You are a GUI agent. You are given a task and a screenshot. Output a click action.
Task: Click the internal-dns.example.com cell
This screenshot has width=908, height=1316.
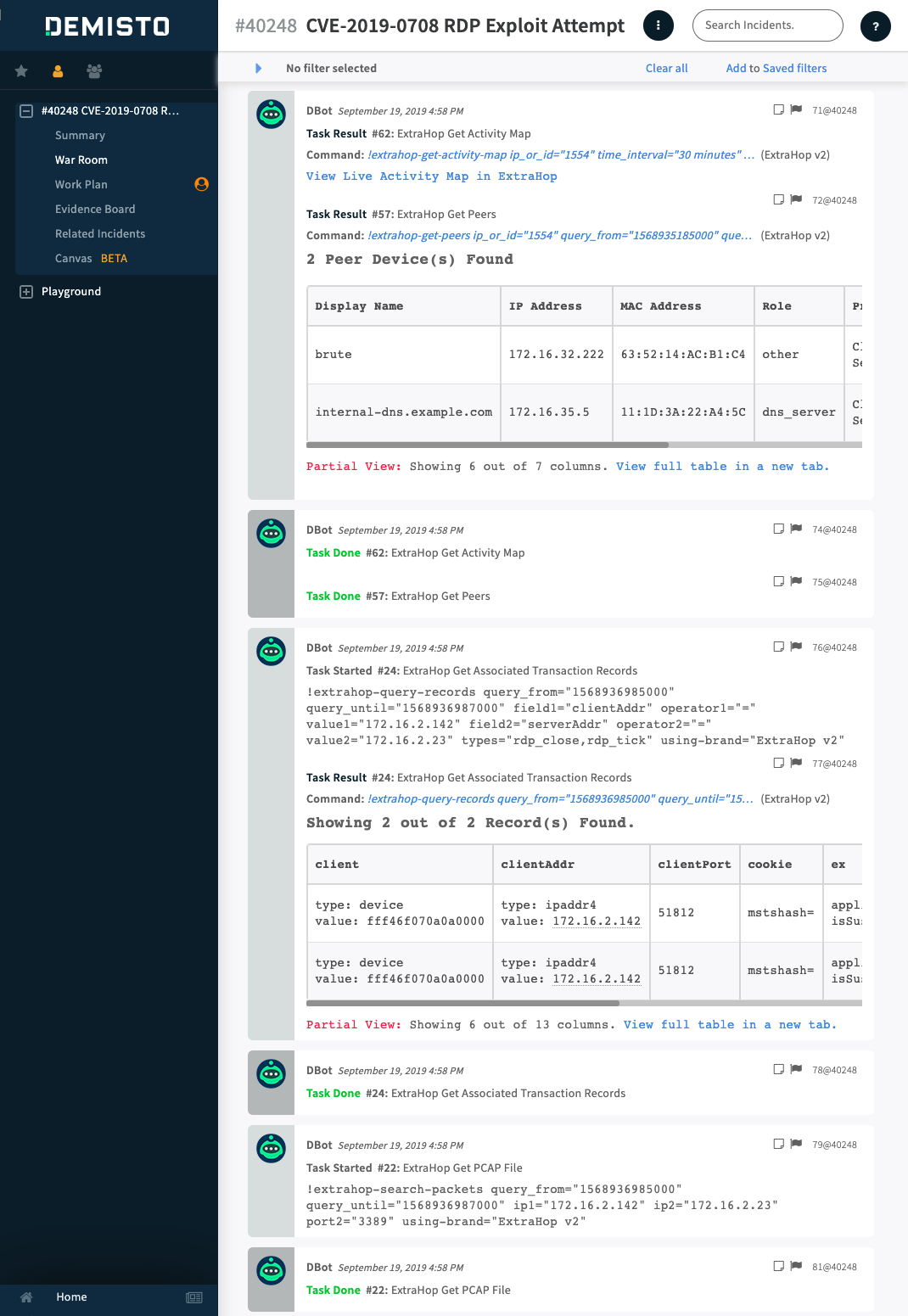[x=404, y=412]
